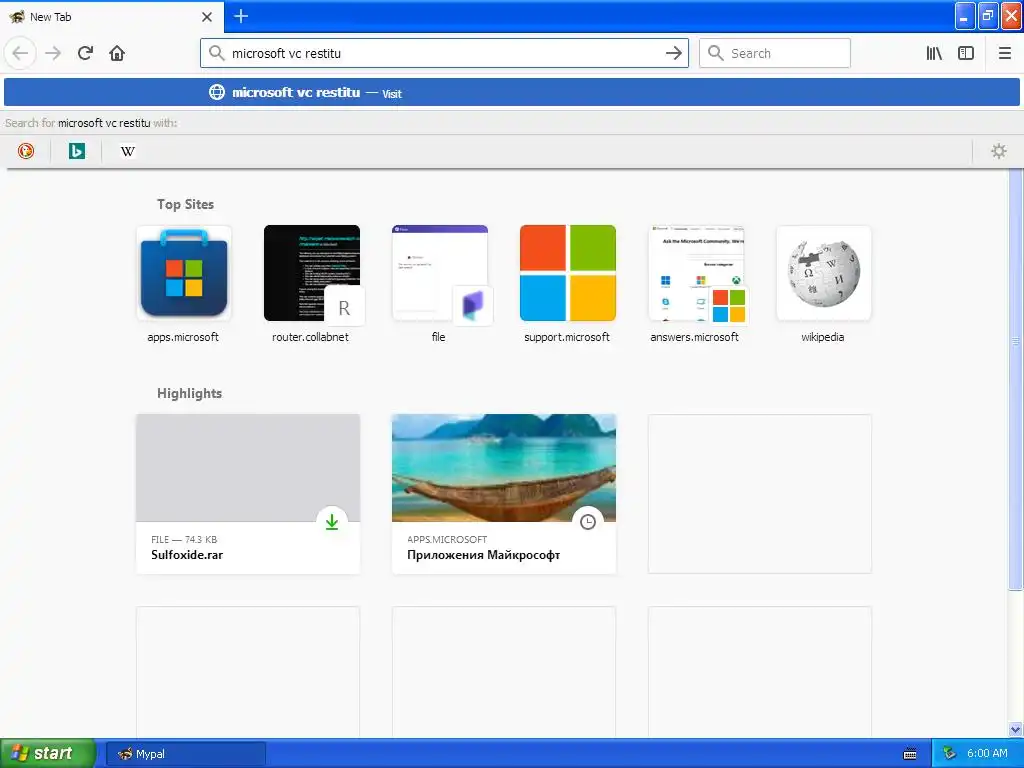The image size is (1024, 768).
Task: Open the Приложения Майкрософт highlight card
Action: click(x=504, y=494)
